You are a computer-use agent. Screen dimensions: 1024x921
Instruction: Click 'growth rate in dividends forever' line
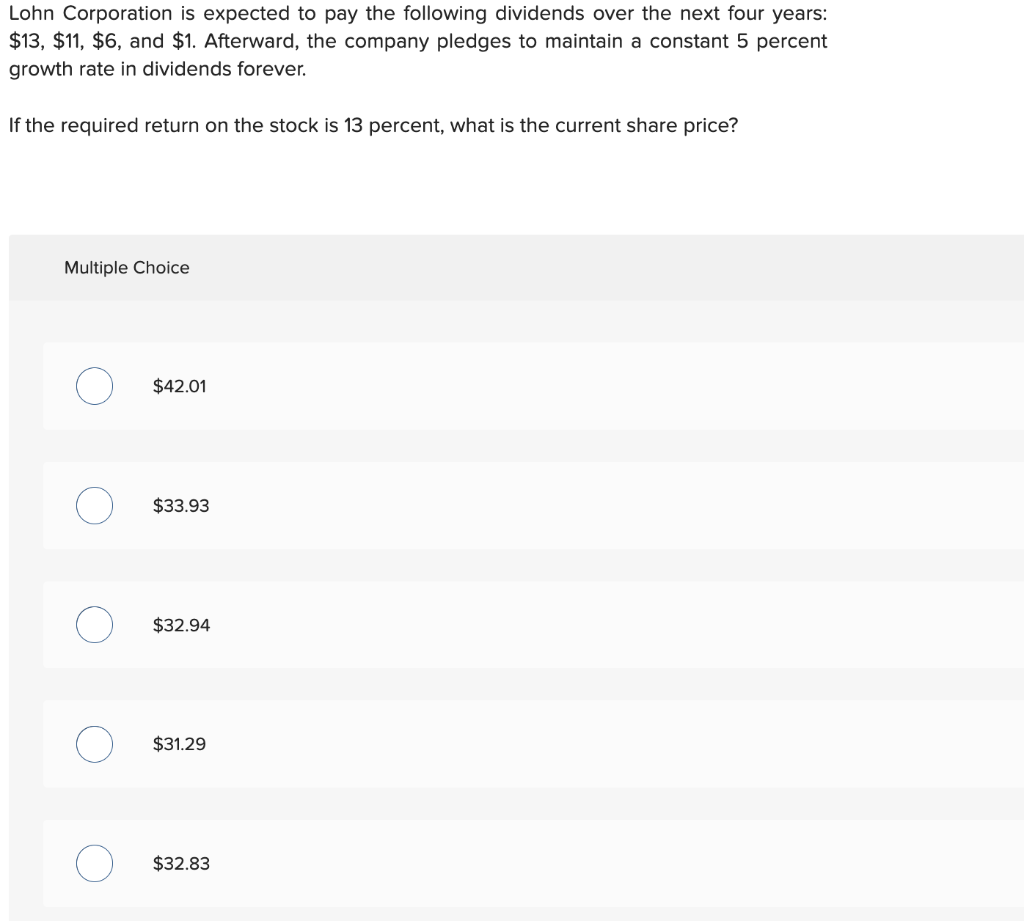coord(157,69)
